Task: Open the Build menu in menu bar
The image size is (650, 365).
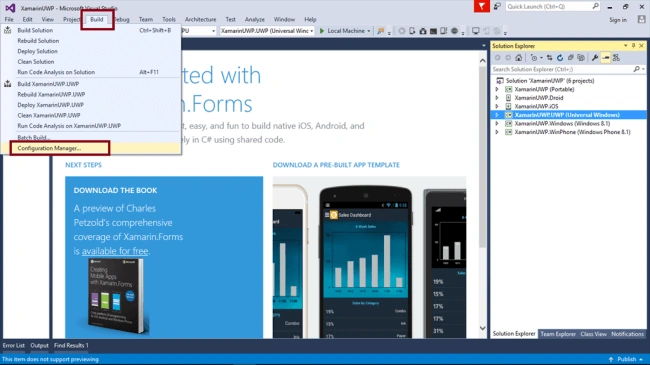Action: point(97,19)
